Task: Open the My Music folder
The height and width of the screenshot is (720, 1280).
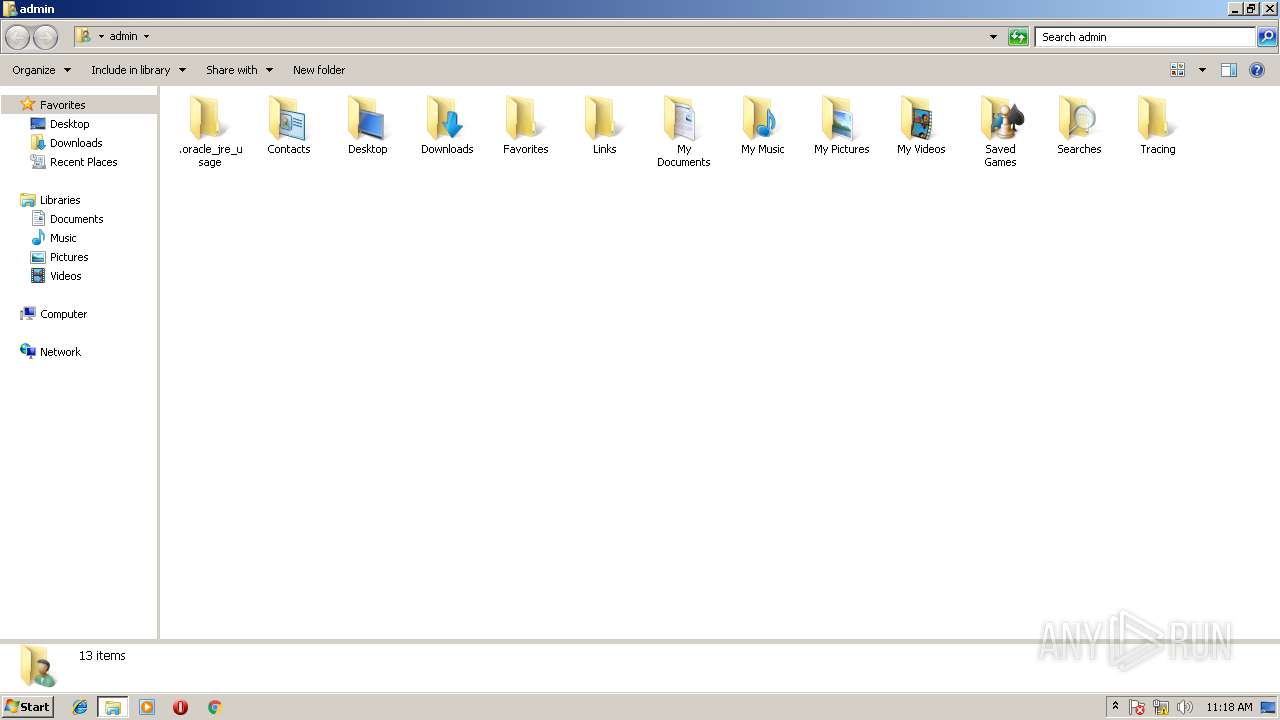Action: click(x=763, y=126)
